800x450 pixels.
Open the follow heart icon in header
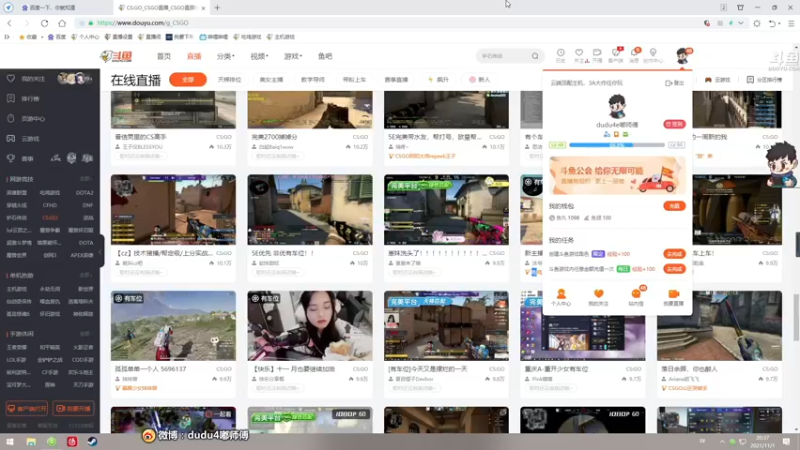[x=579, y=55]
